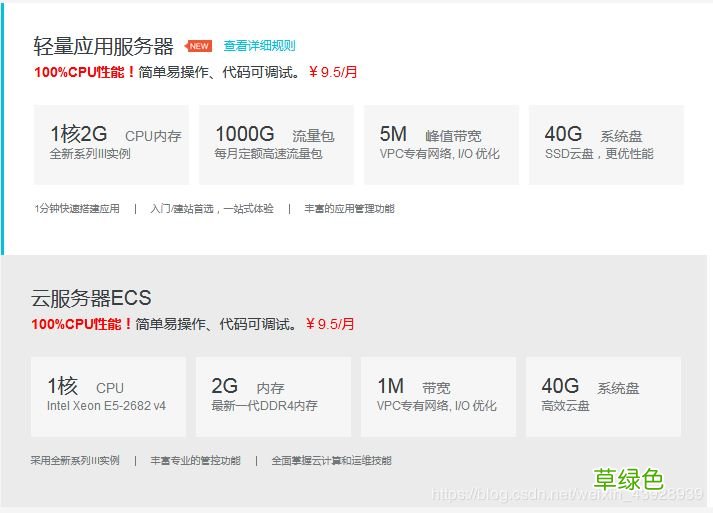Screen dimensions: 713x513
Task: Click the ¥9.5/月 price in the lightweight server section
Action: 333,72
